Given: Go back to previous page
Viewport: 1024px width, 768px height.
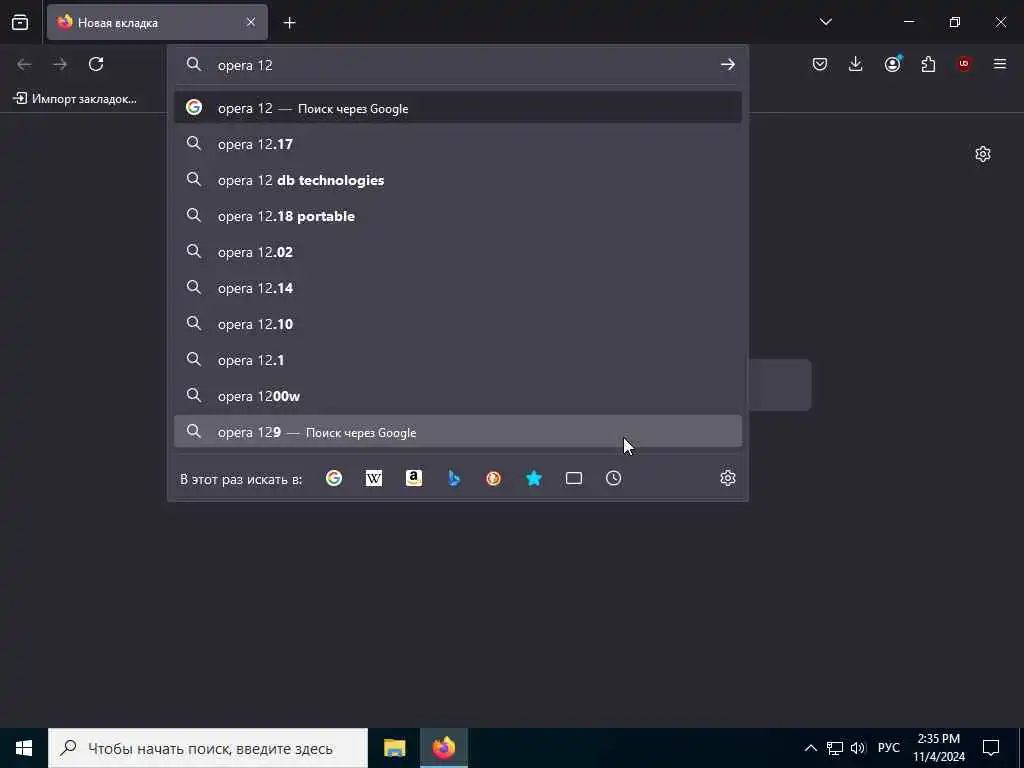Looking at the screenshot, I should 24,64.
